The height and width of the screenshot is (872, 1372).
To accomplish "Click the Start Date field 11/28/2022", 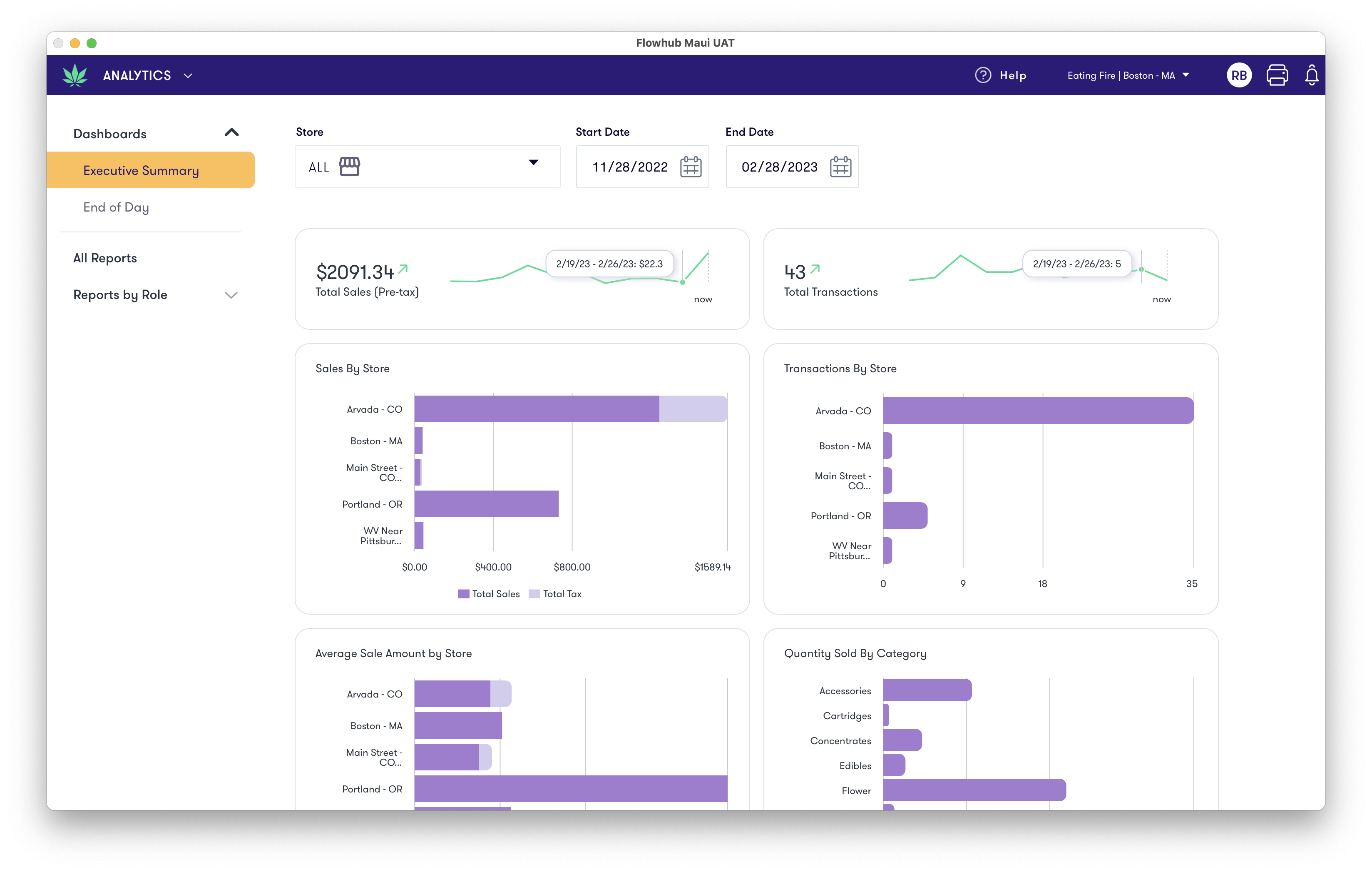I will 642,167.
